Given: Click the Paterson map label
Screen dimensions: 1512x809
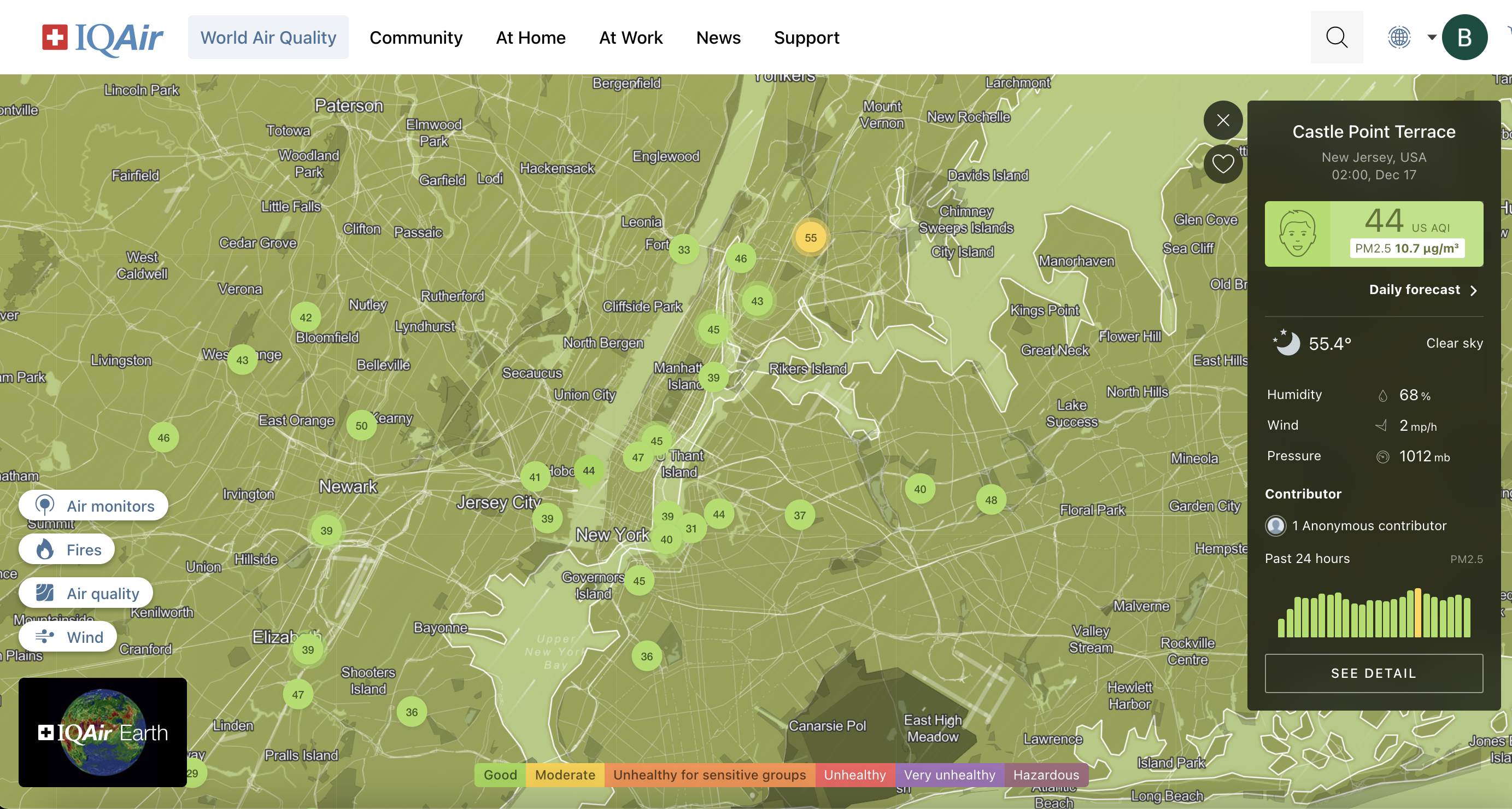Looking at the screenshot, I should tap(349, 105).
